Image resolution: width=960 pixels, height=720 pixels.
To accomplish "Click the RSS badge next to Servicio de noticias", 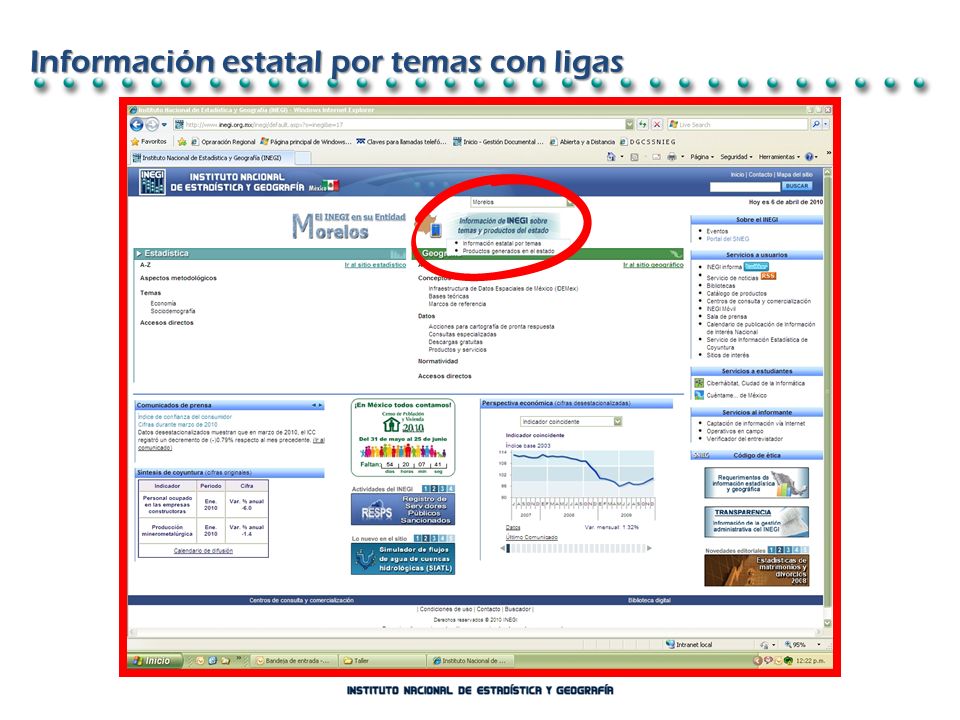I will click(768, 276).
